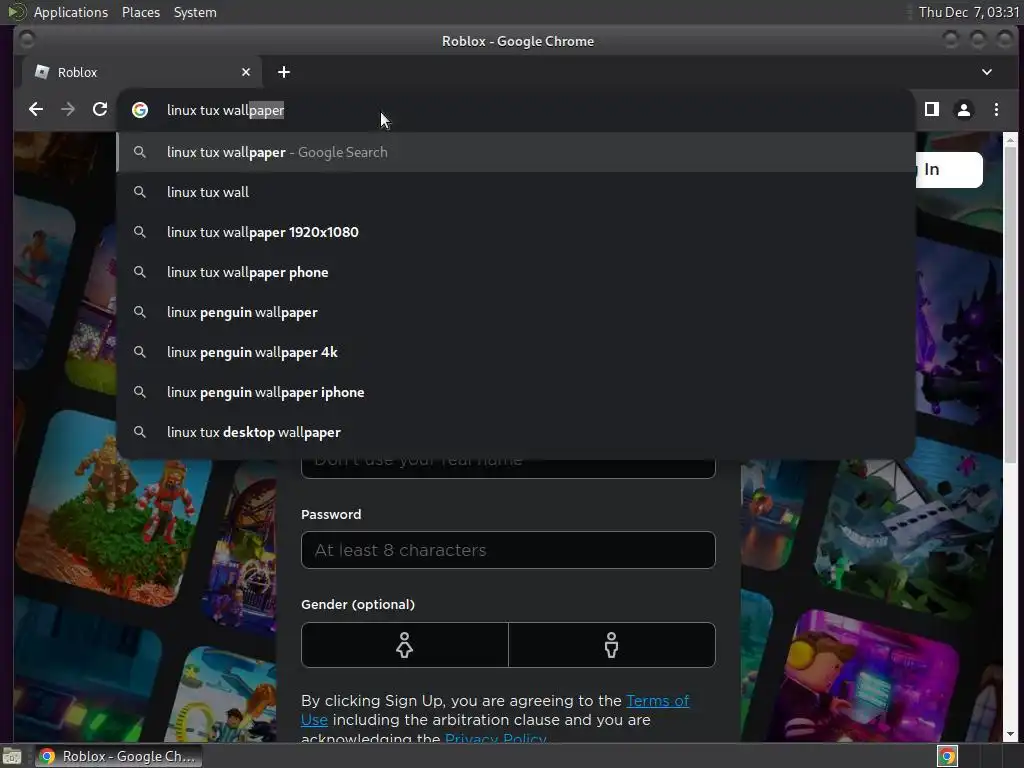Click into the address bar text
The image size is (1024, 768).
225,110
